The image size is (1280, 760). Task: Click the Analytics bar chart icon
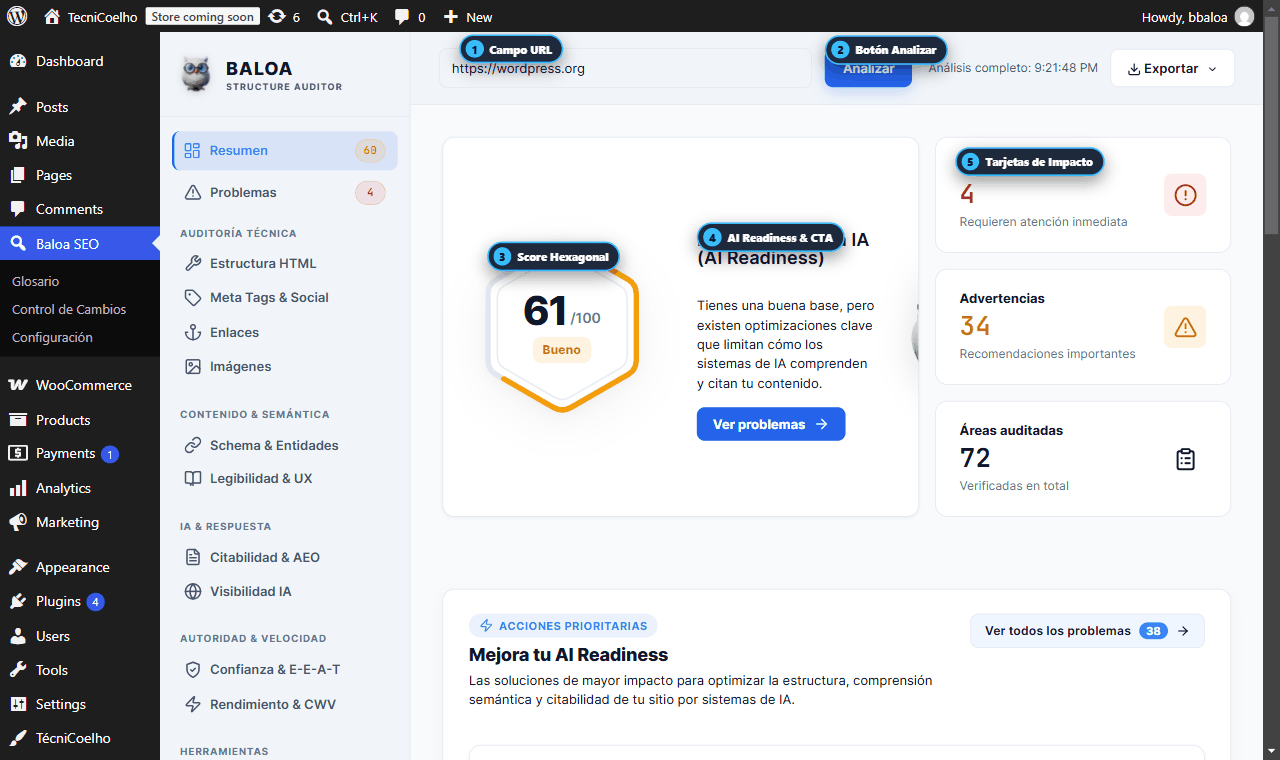[x=18, y=488]
